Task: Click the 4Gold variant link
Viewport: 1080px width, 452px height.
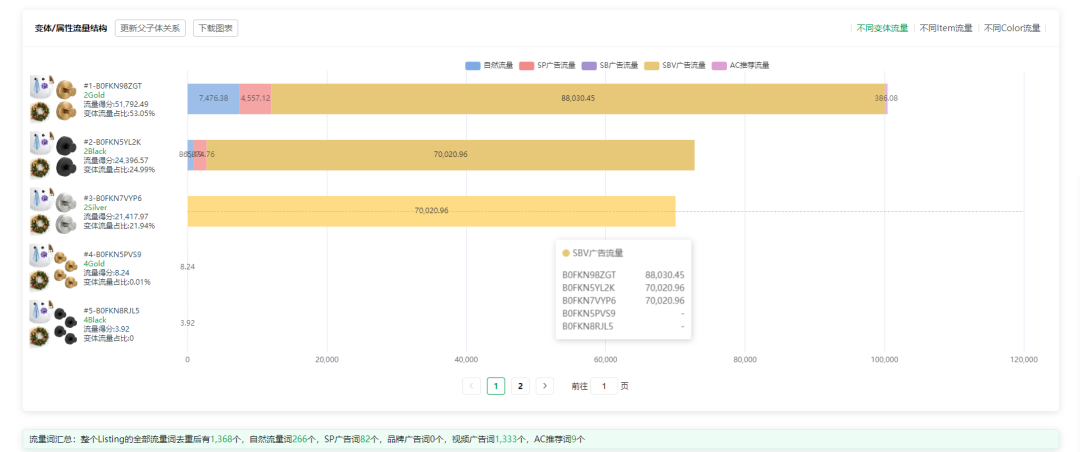Action: click(x=94, y=263)
